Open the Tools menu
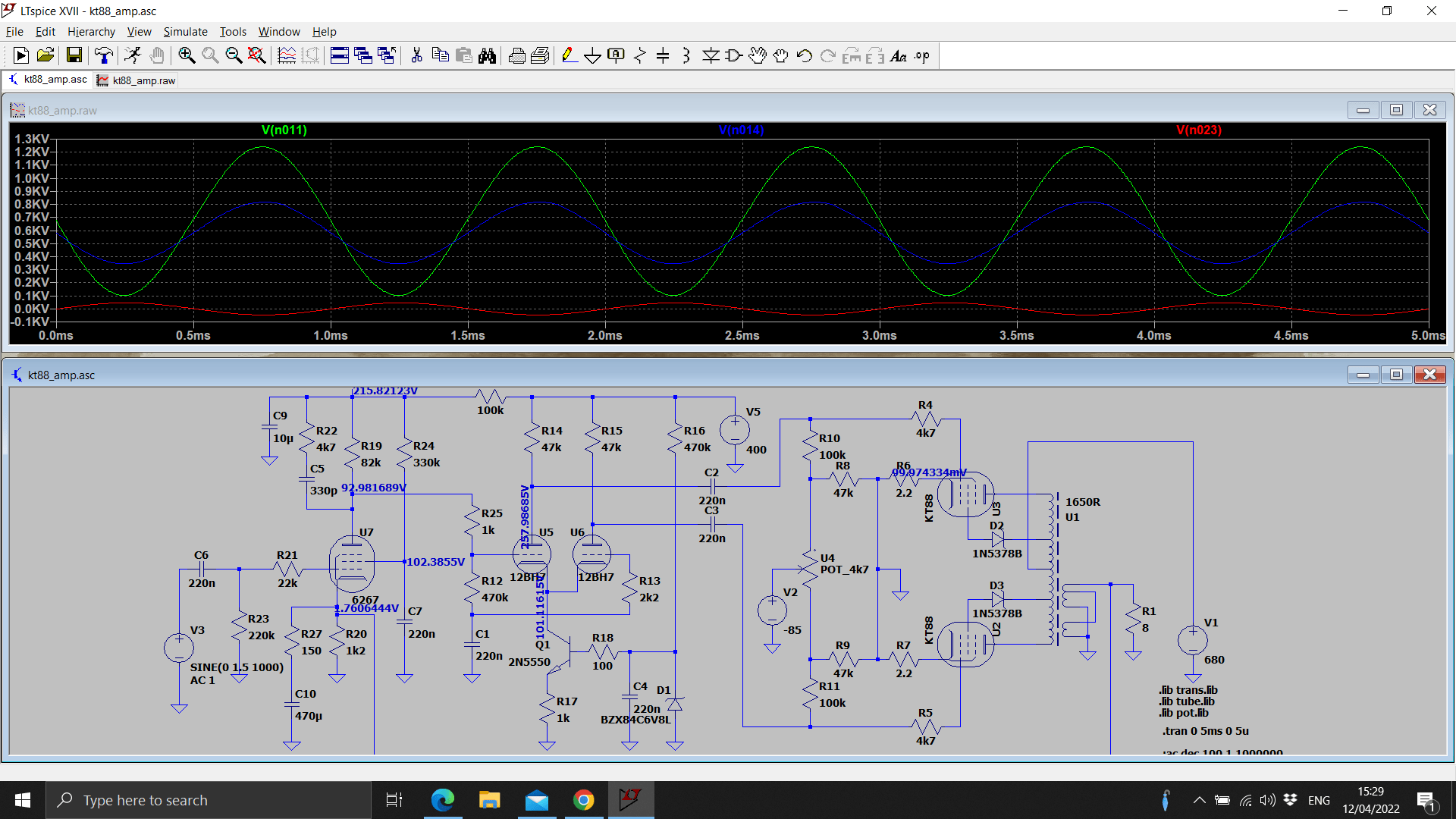Screen dimensions: 1456x819 (x=233, y=31)
